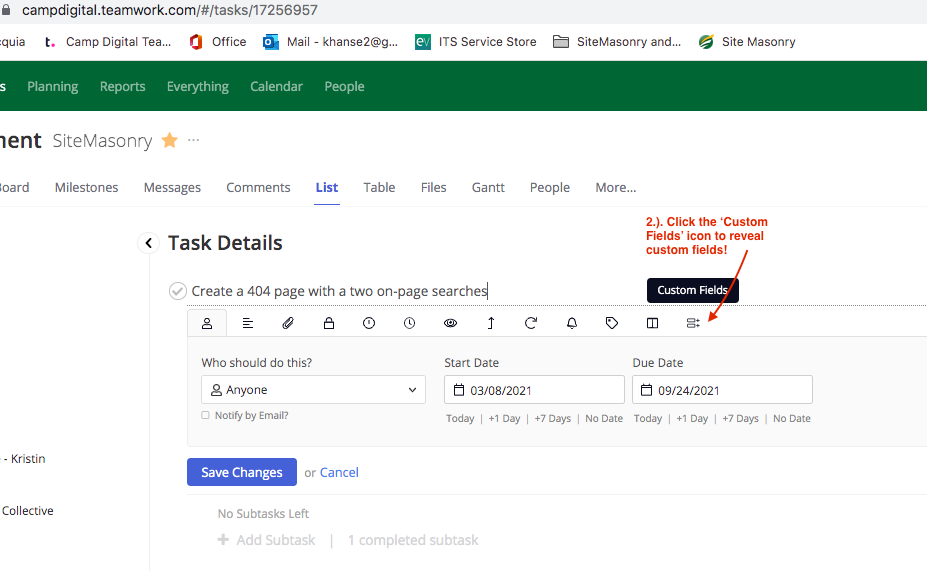Open the Custom Fields icon tab
The image size is (927, 571).
(x=693, y=323)
